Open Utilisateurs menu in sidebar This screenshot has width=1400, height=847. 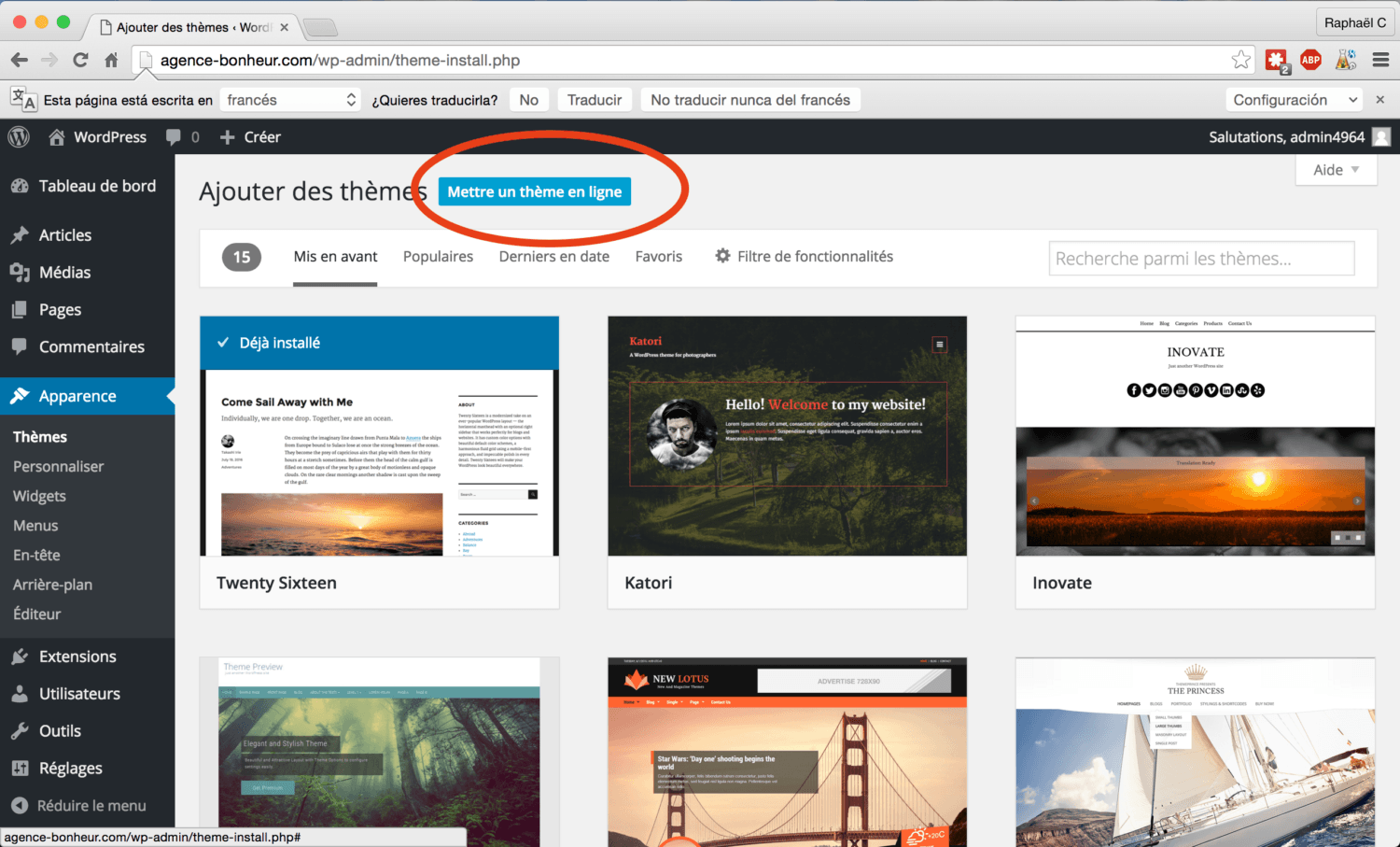(87, 694)
